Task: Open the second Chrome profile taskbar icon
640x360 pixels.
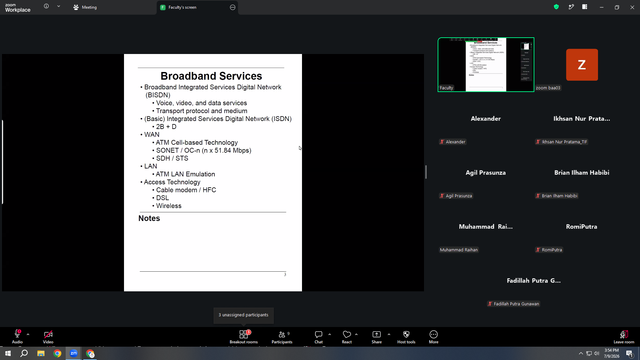Action: pyautogui.click(x=90, y=353)
